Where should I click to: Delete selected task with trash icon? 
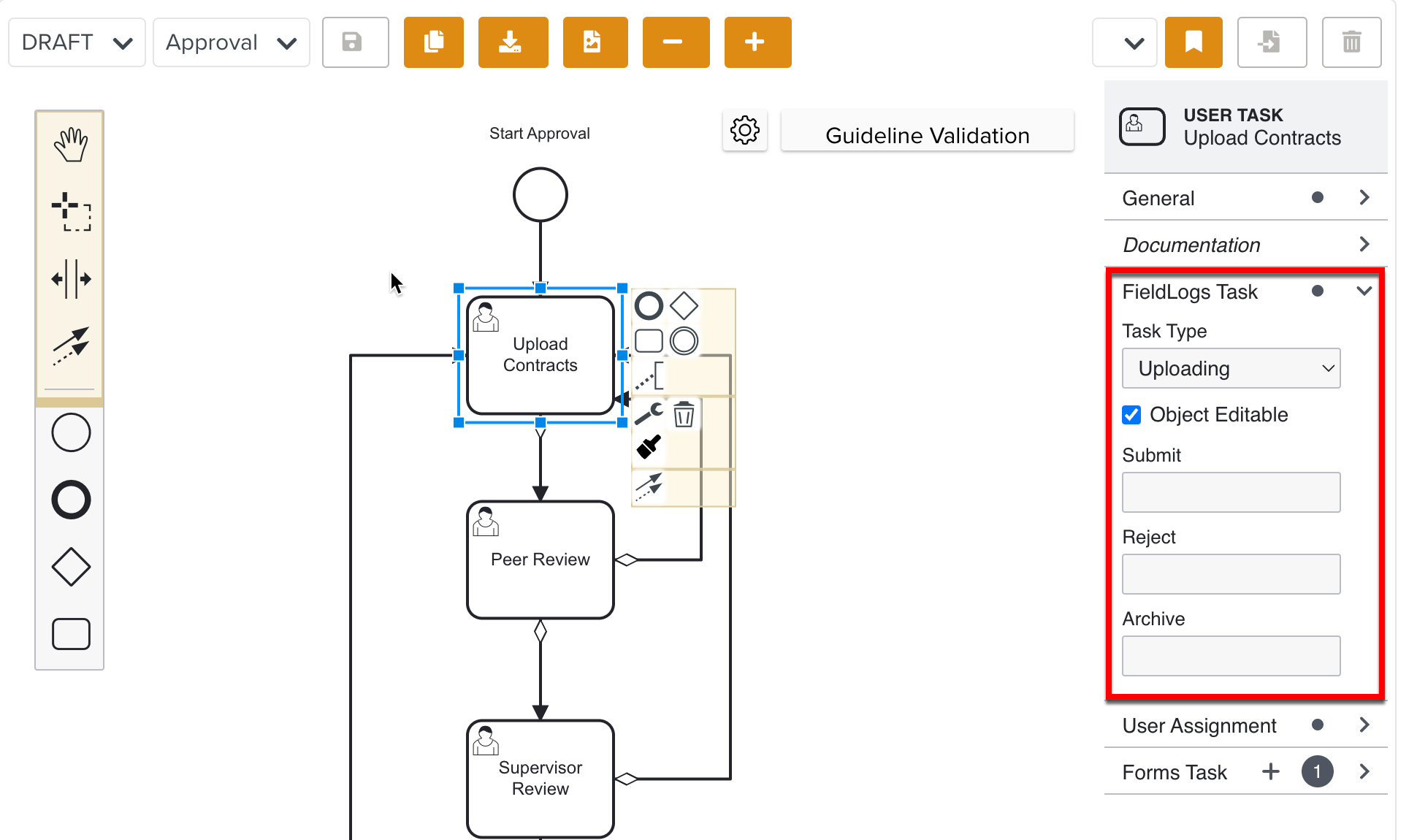pos(684,414)
